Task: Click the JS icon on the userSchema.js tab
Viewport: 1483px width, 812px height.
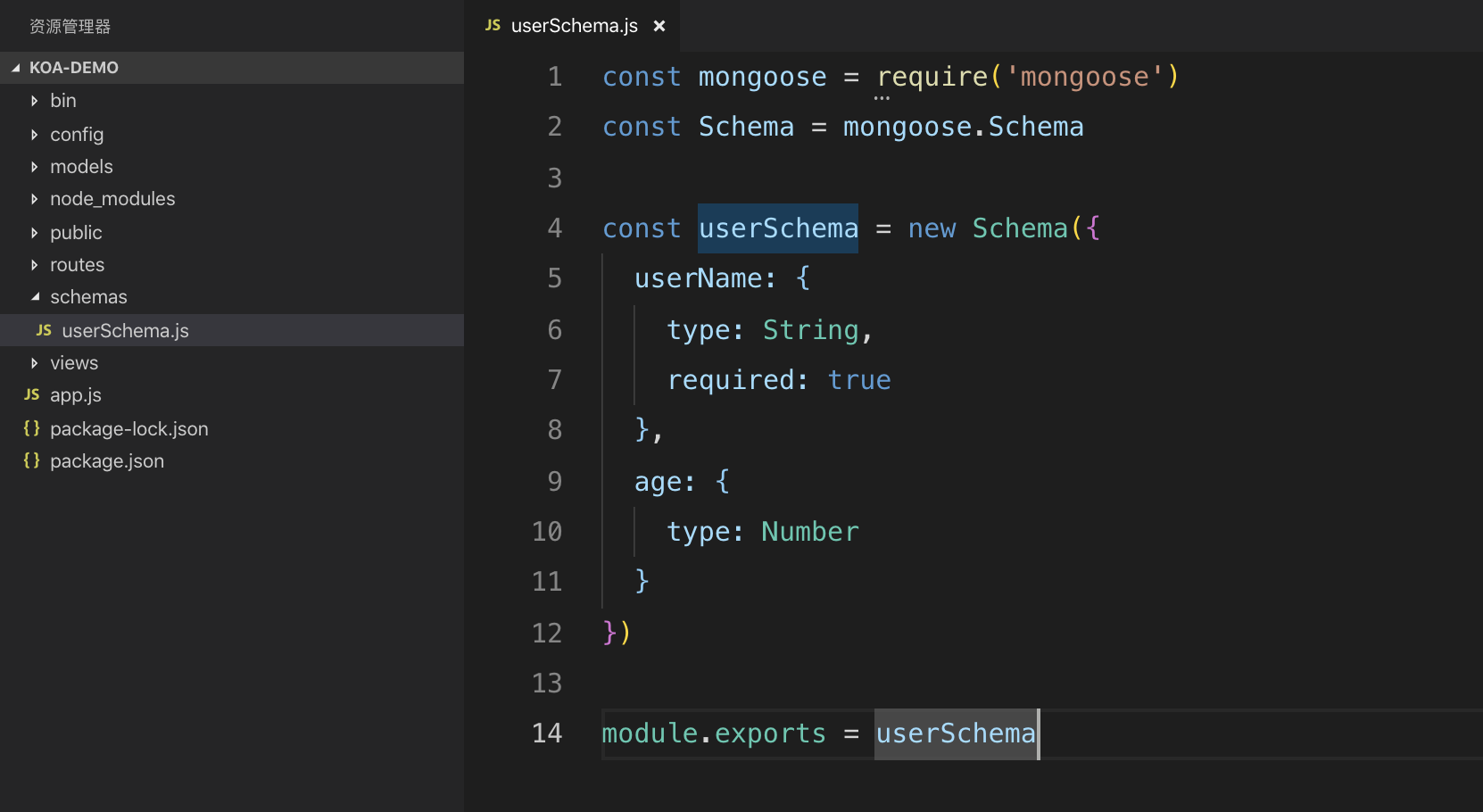Action: pos(493,26)
